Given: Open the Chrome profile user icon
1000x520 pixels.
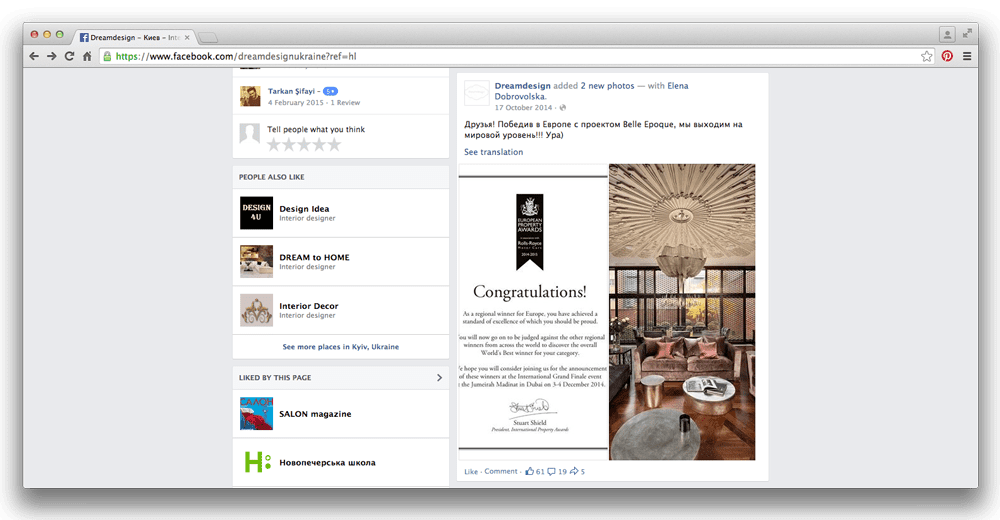Looking at the screenshot, I should [x=947, y=34].
